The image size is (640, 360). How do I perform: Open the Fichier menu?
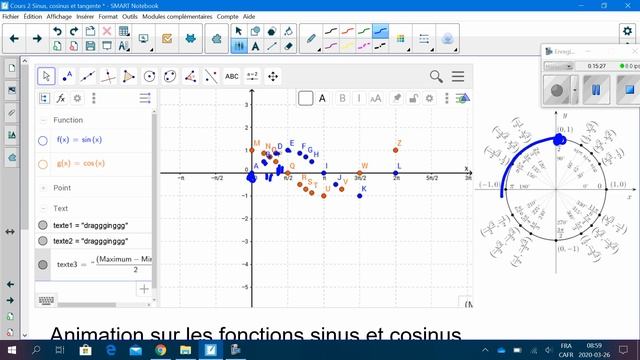tap(11, 17)
